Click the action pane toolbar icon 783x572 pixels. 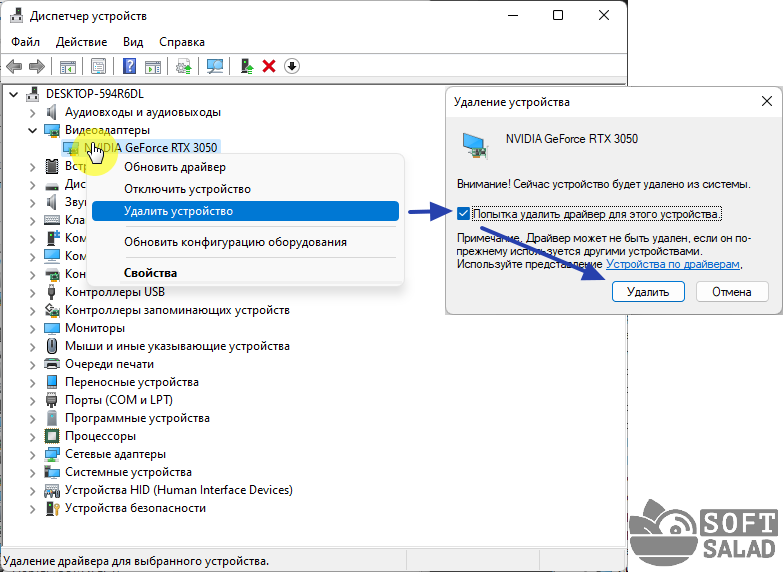click(153, 66)
